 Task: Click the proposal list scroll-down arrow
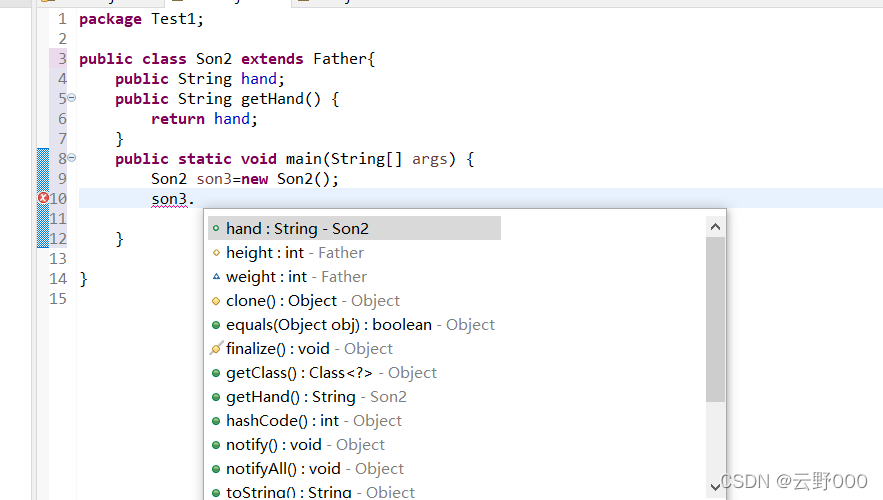point(716,486)
